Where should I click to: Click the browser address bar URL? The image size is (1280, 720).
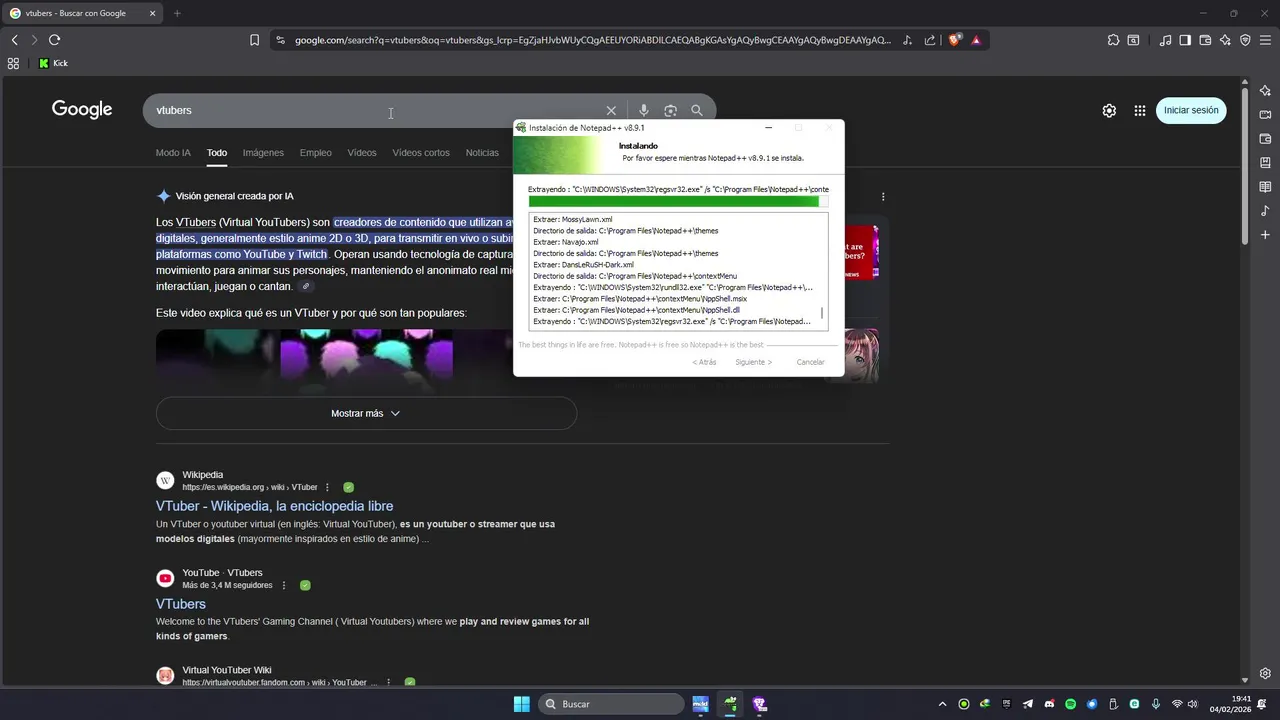592,40
